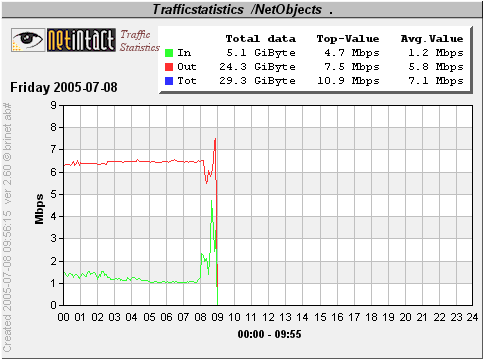Click the blue Tot legend swatch
Viewport: 484px width, 360px height.
coord(169,81)
